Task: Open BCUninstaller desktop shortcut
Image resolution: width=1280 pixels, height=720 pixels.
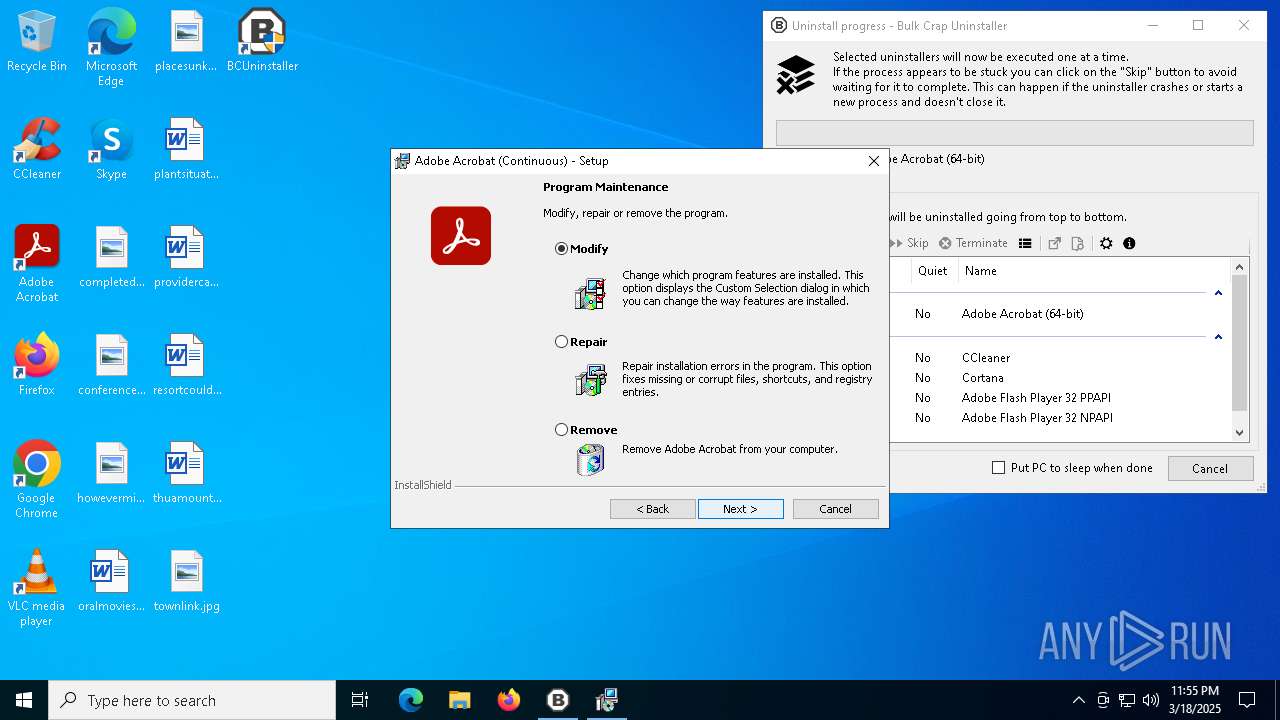Action: (x=262, y=41)
